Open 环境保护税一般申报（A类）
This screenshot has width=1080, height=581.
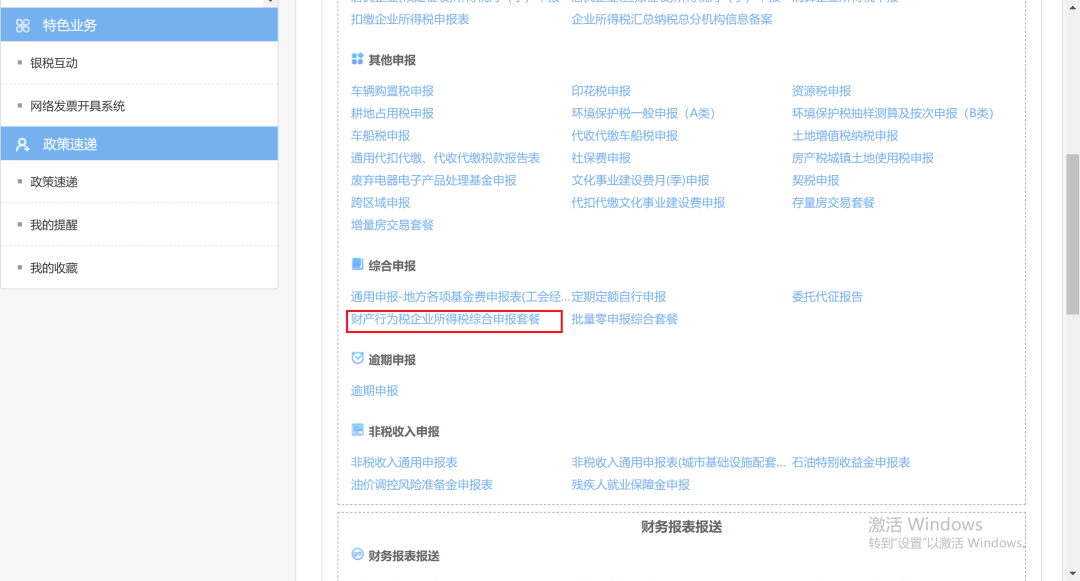(x=643, y=113)
